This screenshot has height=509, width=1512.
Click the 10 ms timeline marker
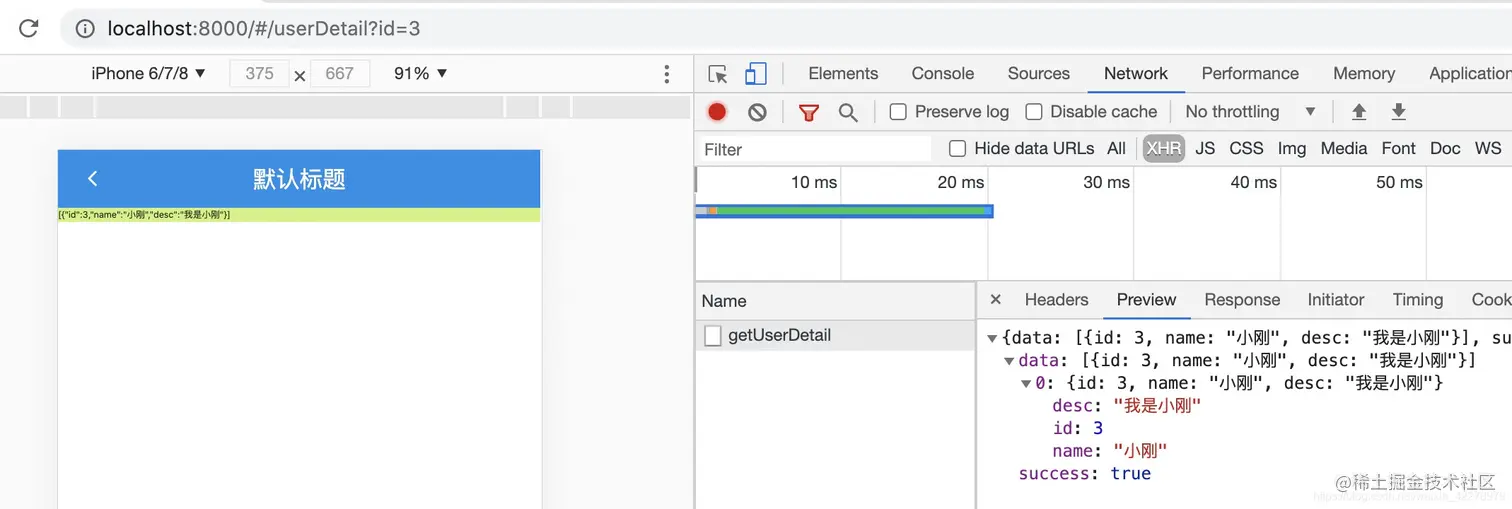tap(813, 182)
